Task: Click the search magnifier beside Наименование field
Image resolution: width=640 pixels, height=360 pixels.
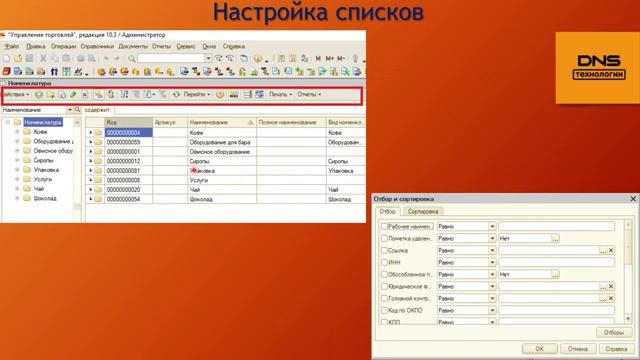Action: click(77, 110)
